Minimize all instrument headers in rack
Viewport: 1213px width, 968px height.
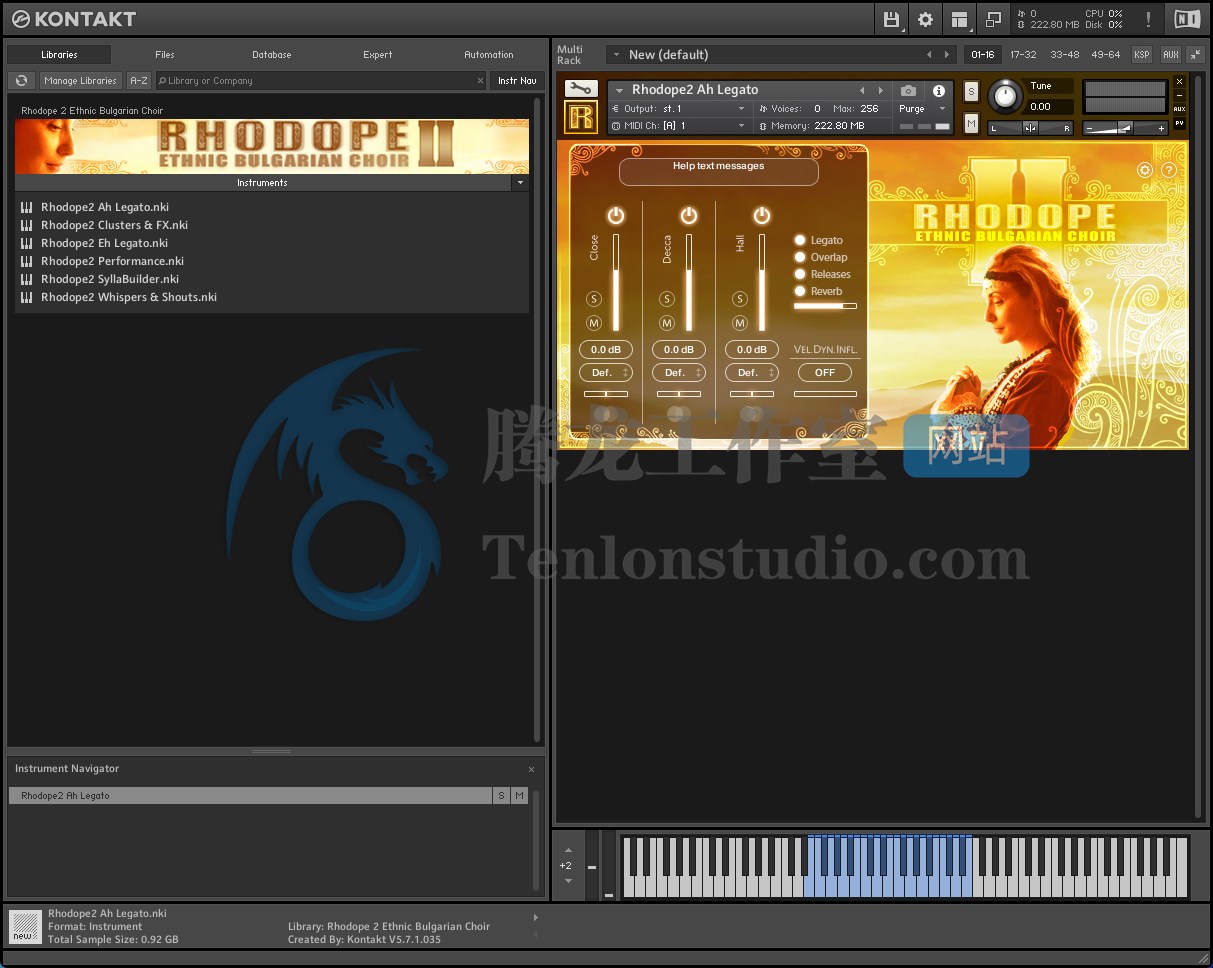coord(1195,54)
